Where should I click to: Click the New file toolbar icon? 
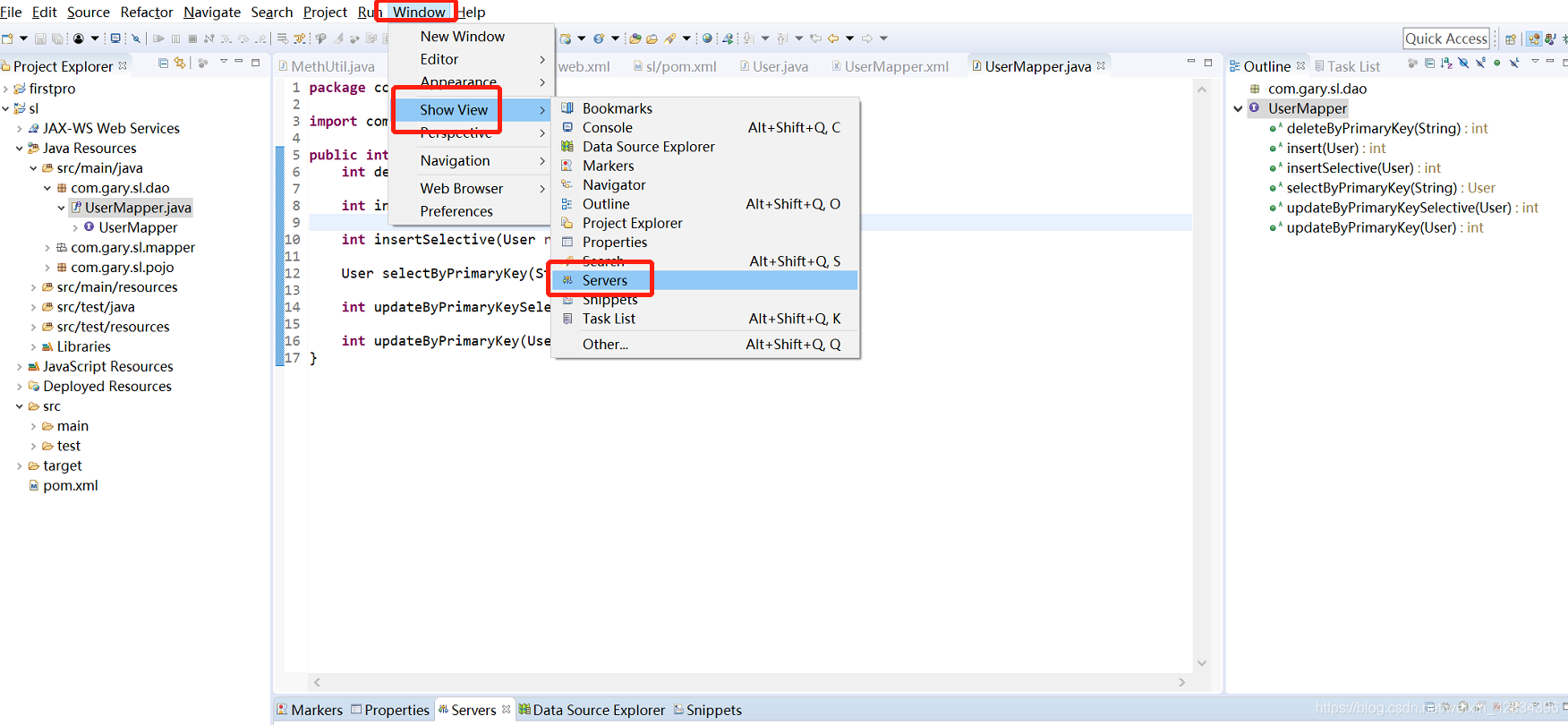[x=7, y=38]
